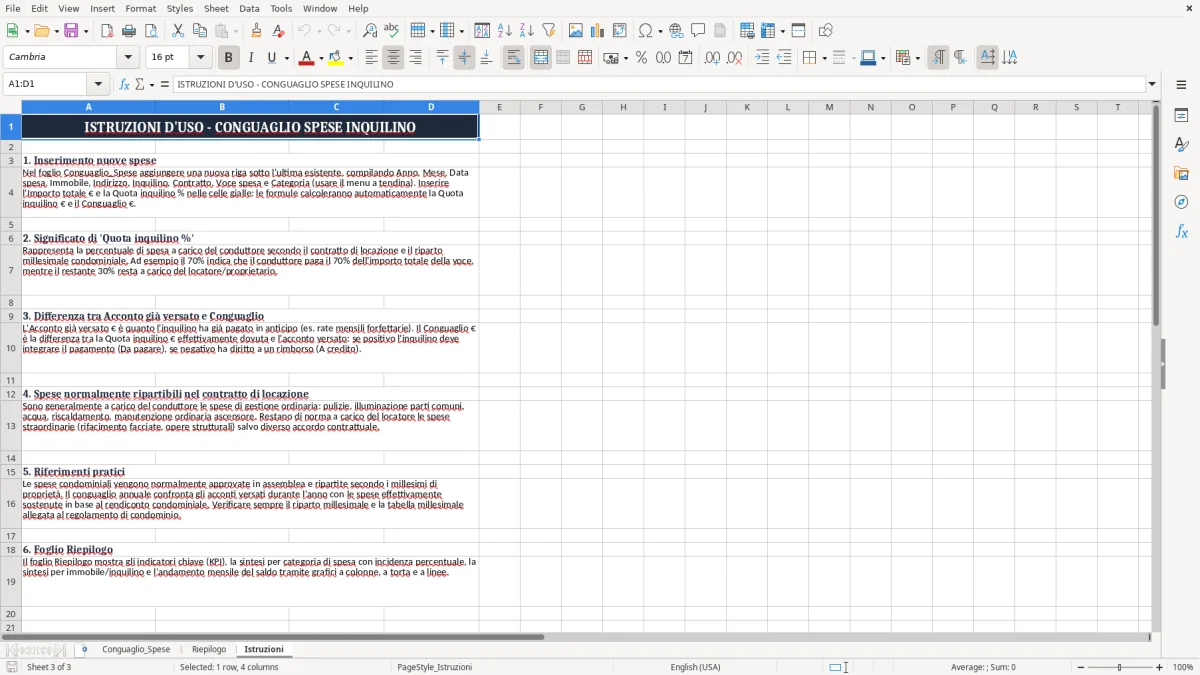Click the Clone Formatting paintbrush icon
1200x675 pixels.
click(256, 31)
